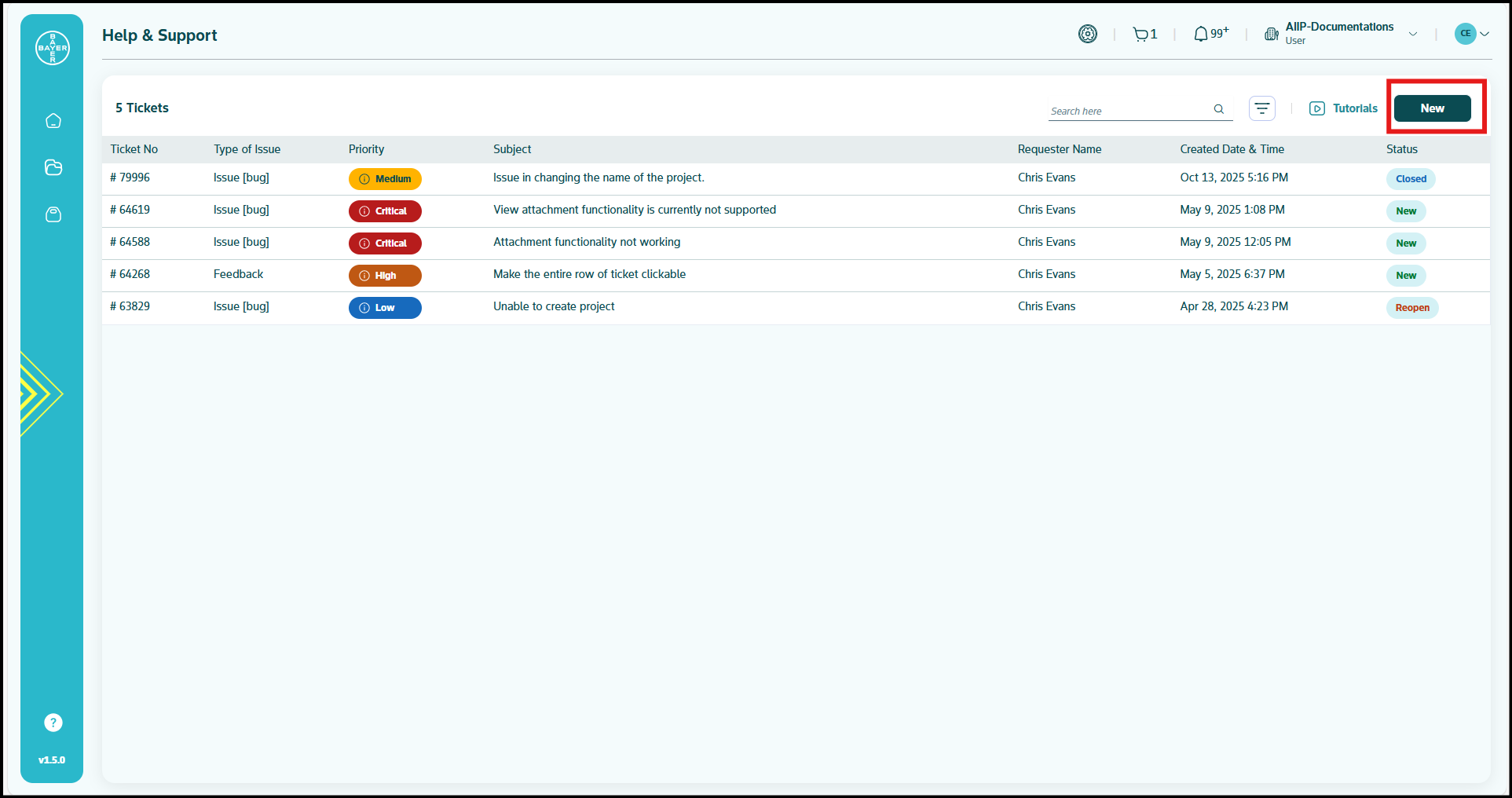Open the settings gear icon in the top bar

point(1087,34)
